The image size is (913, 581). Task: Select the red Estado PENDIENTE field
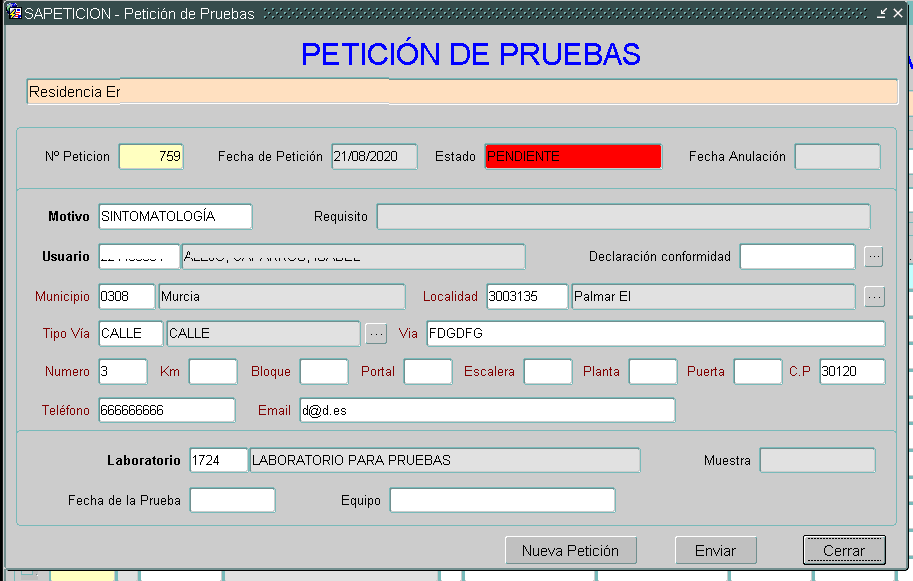pyautogui.click(x=573, y=157)
